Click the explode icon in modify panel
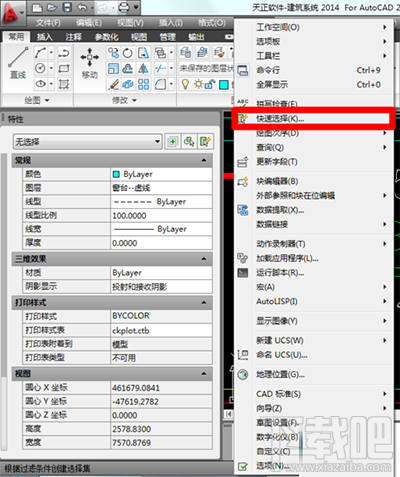The image size is (400, 477). pos(128,84)
